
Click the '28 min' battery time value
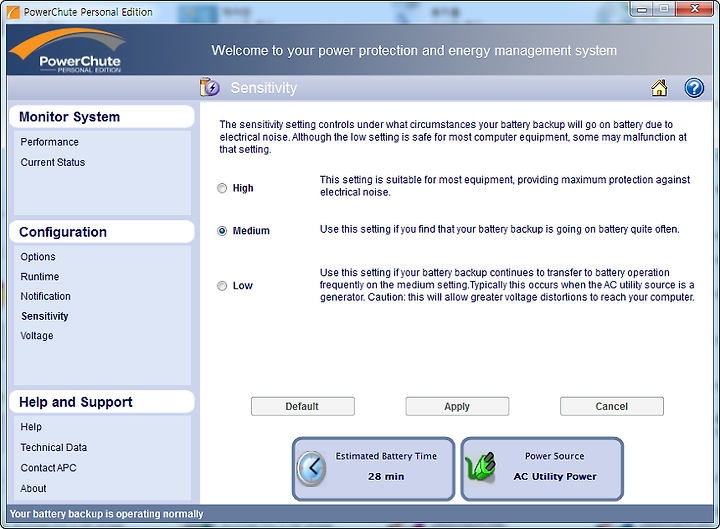(386, 476)
